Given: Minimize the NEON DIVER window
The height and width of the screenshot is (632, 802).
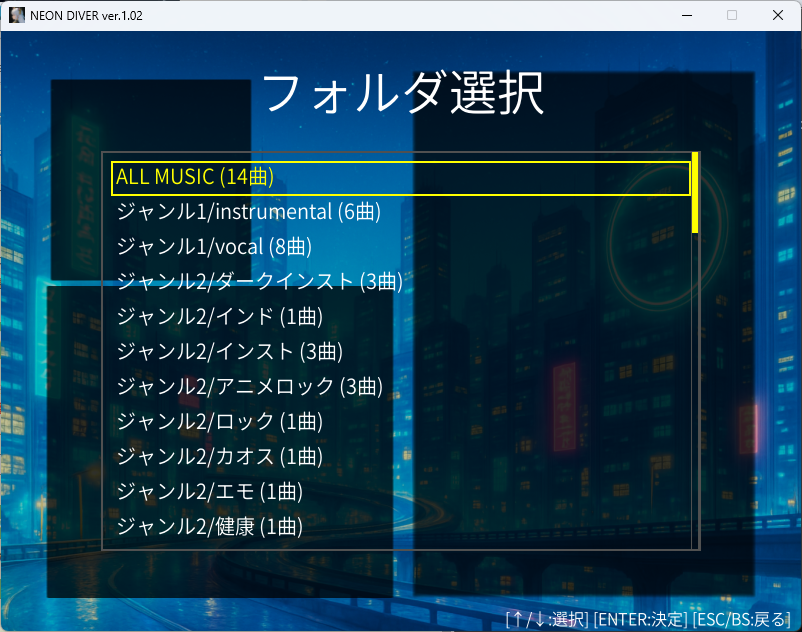Looking at the screenshot, I should point(687,15).
